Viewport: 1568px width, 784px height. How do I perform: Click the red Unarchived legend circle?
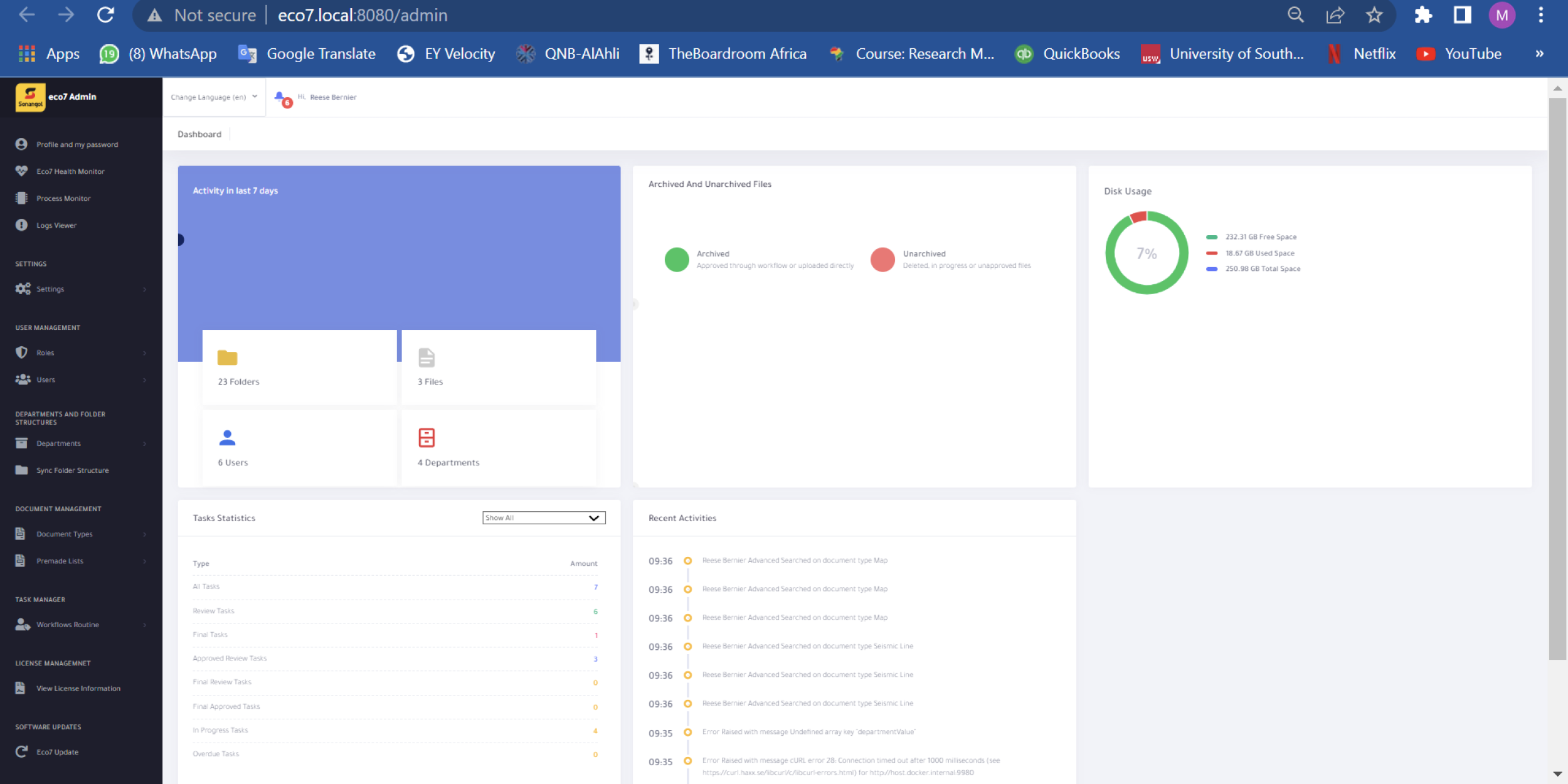[x=882, y=259]
